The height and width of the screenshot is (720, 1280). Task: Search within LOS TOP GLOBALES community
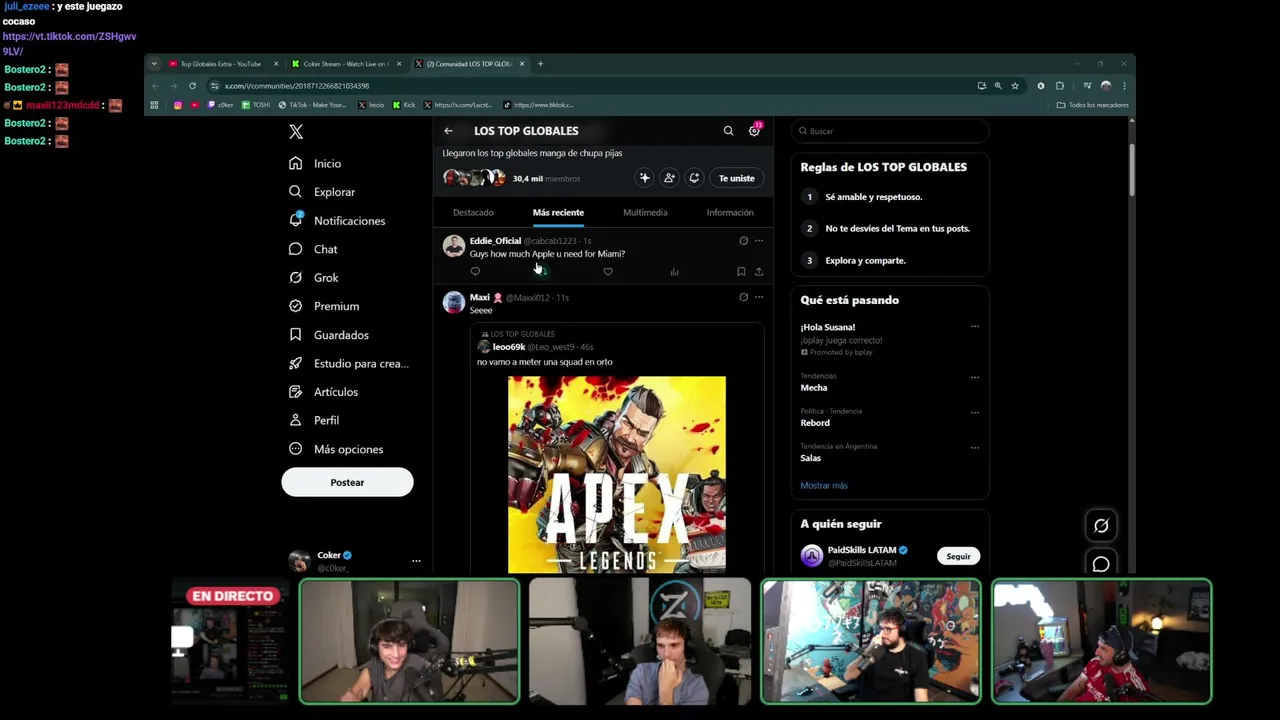click(x=728, y=131)
